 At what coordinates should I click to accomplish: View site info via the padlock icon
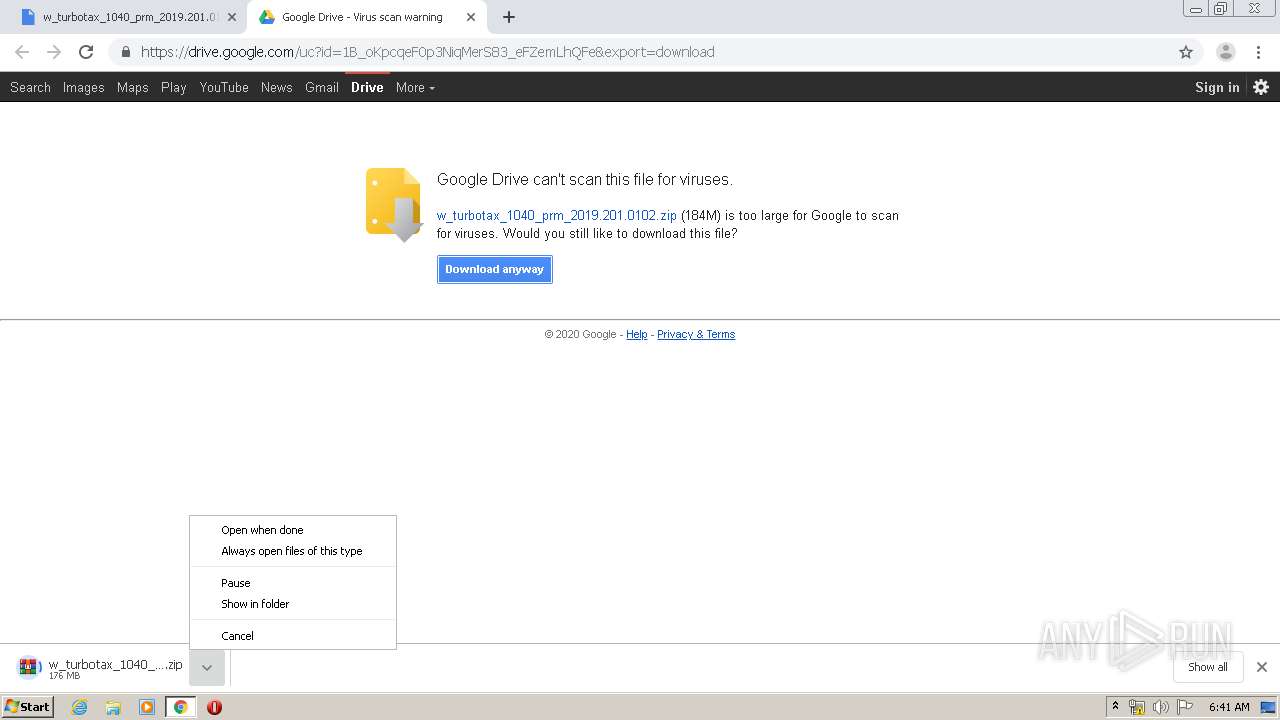125,52
